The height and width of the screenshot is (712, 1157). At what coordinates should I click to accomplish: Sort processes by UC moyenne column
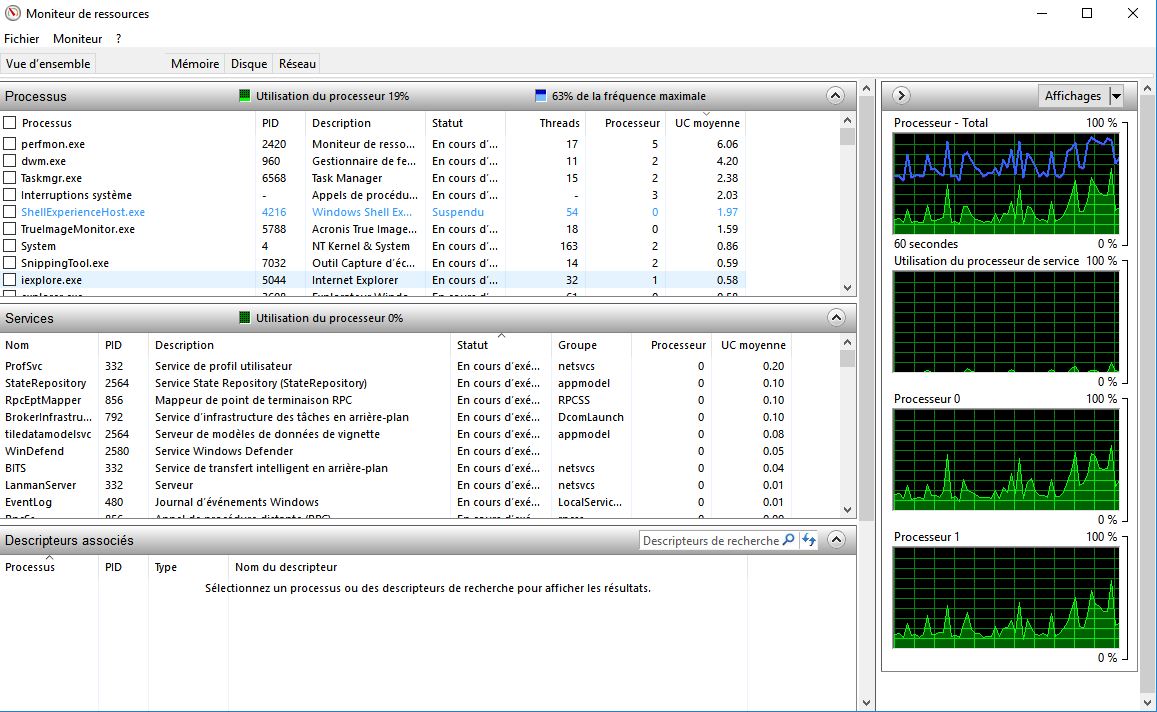pyautogui.click(x=707, y=123)
